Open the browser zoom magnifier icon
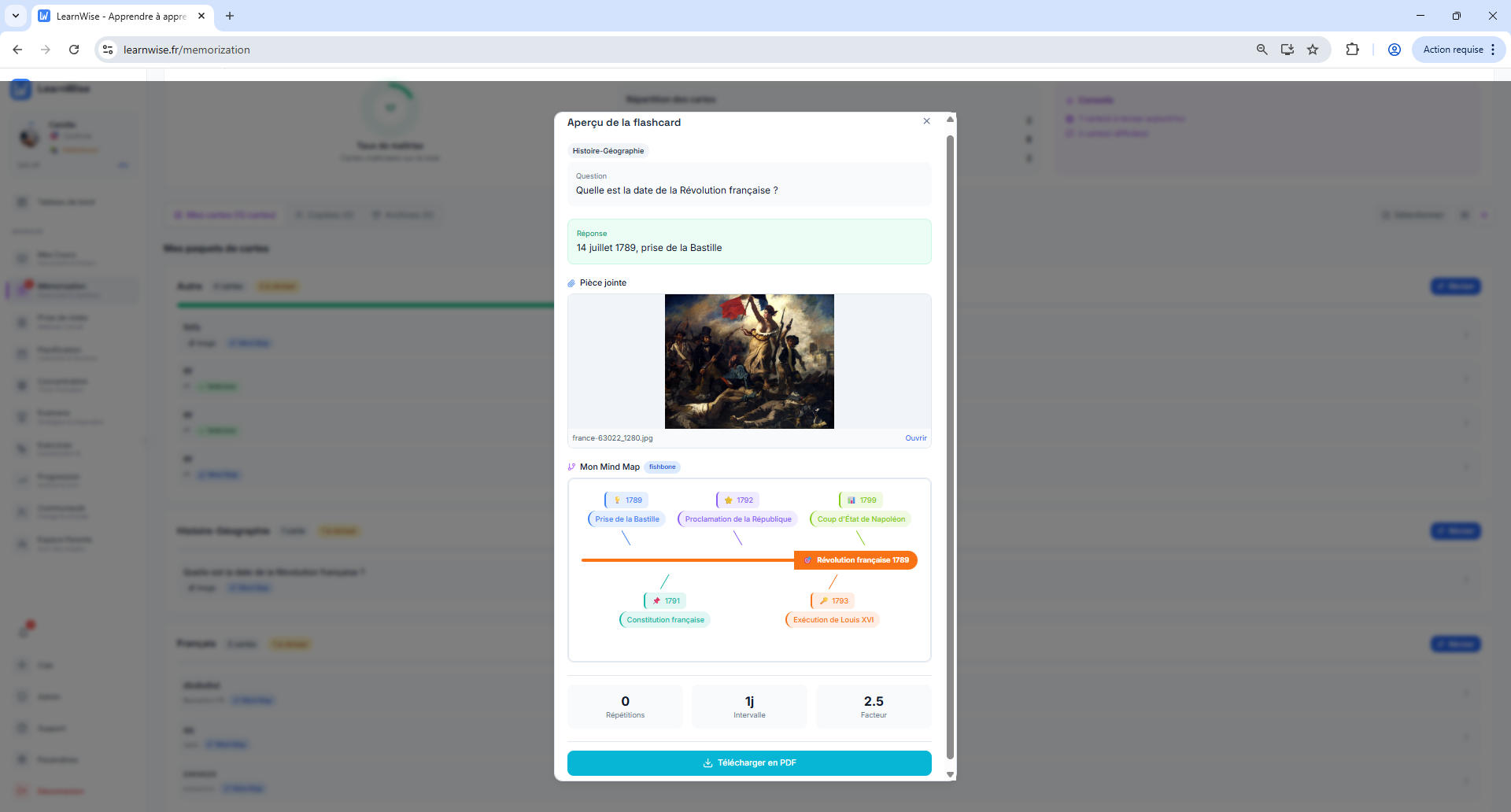This screenshot has width=1511, height=812. coord(1262,50)
